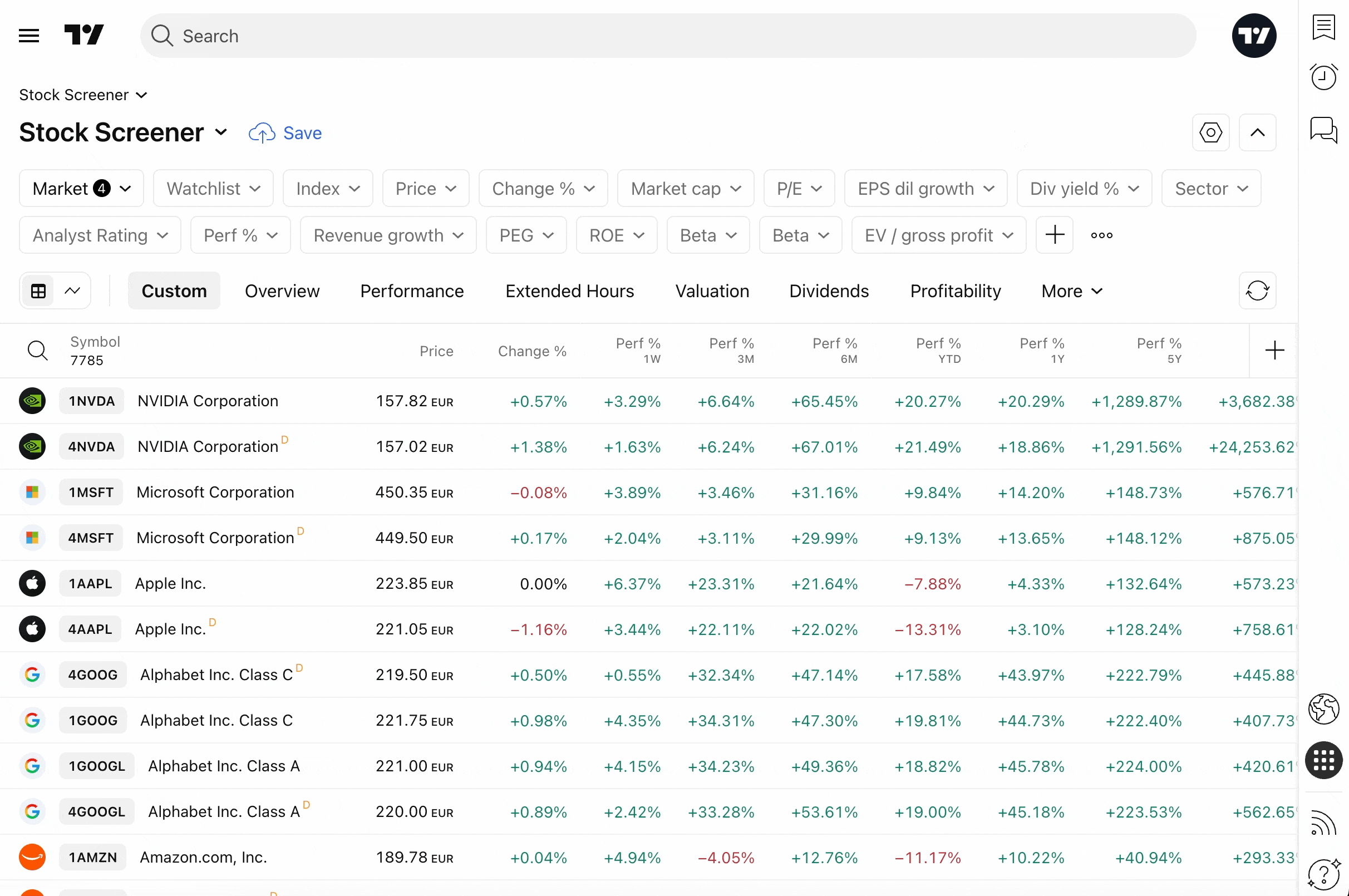Open the hamburger main menu
The height and width of the screenshot is (896, 1349).
(x=29, y=36)
